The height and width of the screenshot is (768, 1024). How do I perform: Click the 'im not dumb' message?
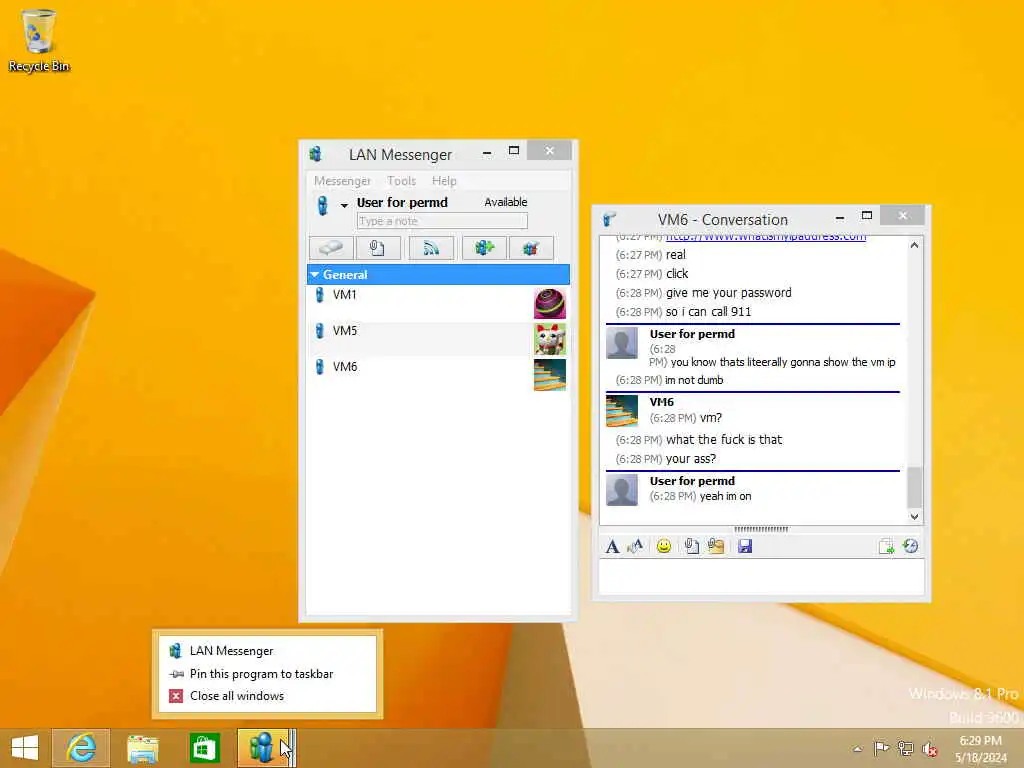coord(694,380)
